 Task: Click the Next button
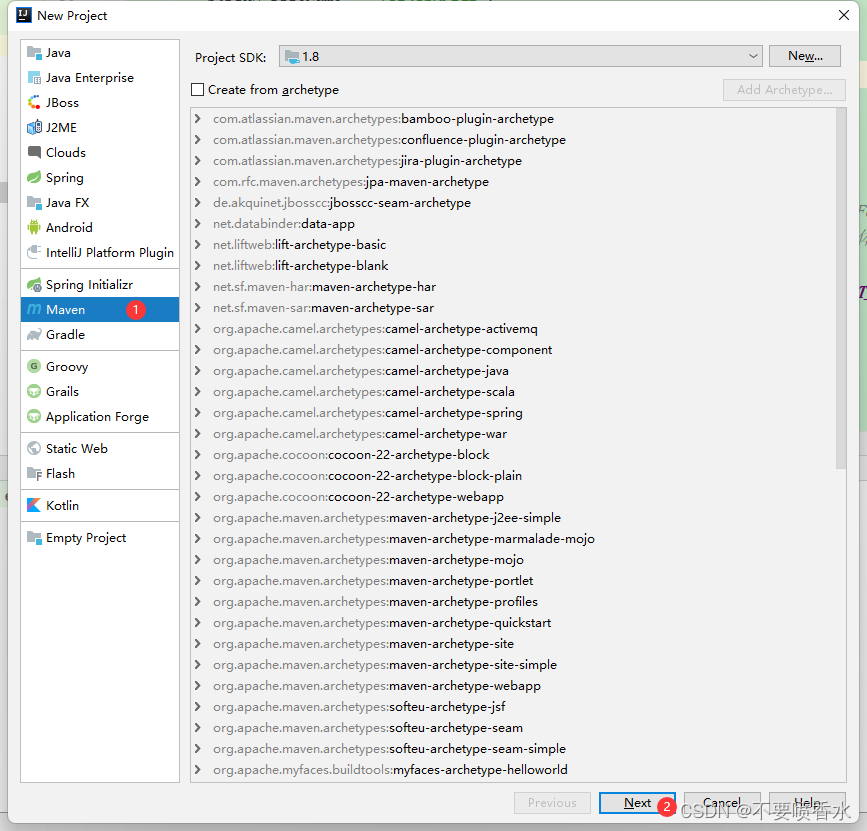[637, 803]
